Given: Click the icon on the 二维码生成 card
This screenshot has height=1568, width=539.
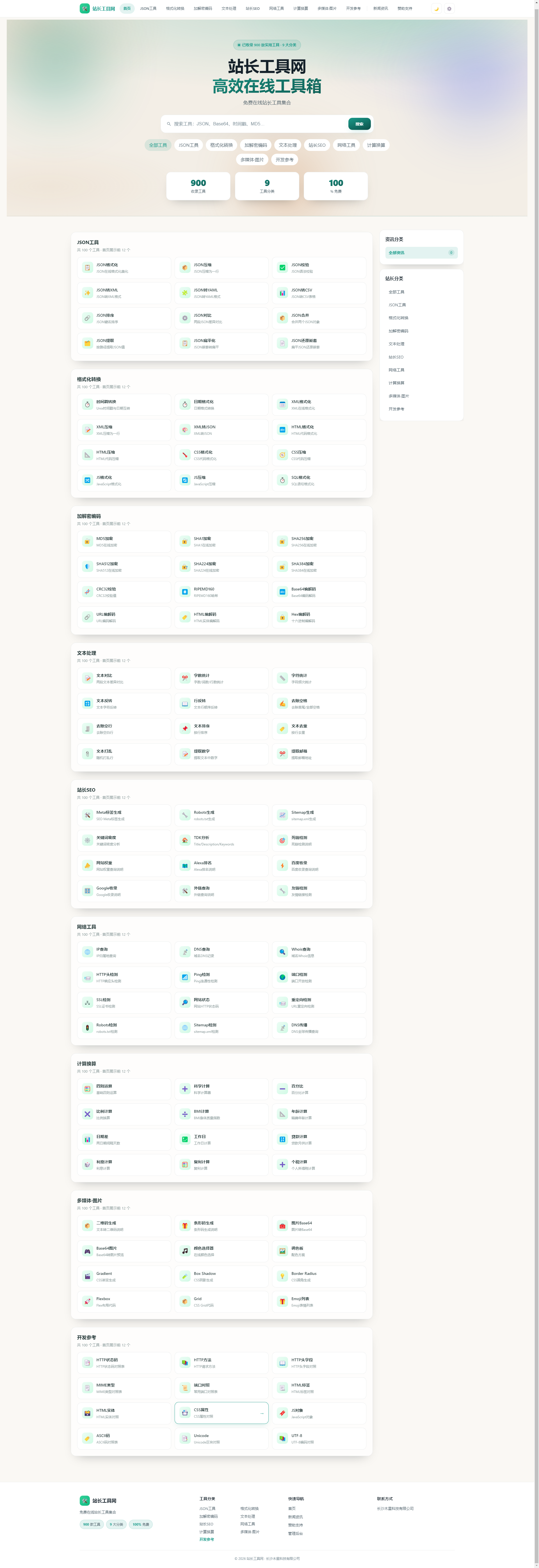Looking at the screenshot, I should click(88, 1226).
